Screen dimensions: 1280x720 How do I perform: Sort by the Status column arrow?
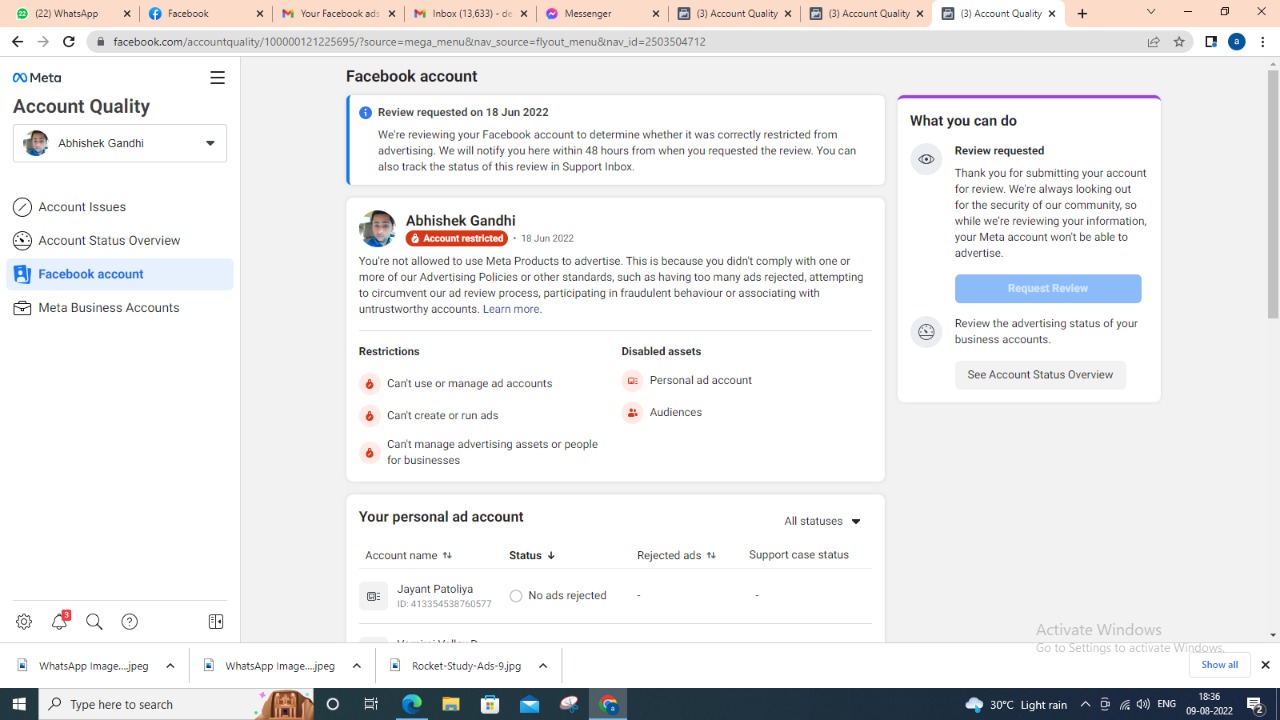point(551,555)
